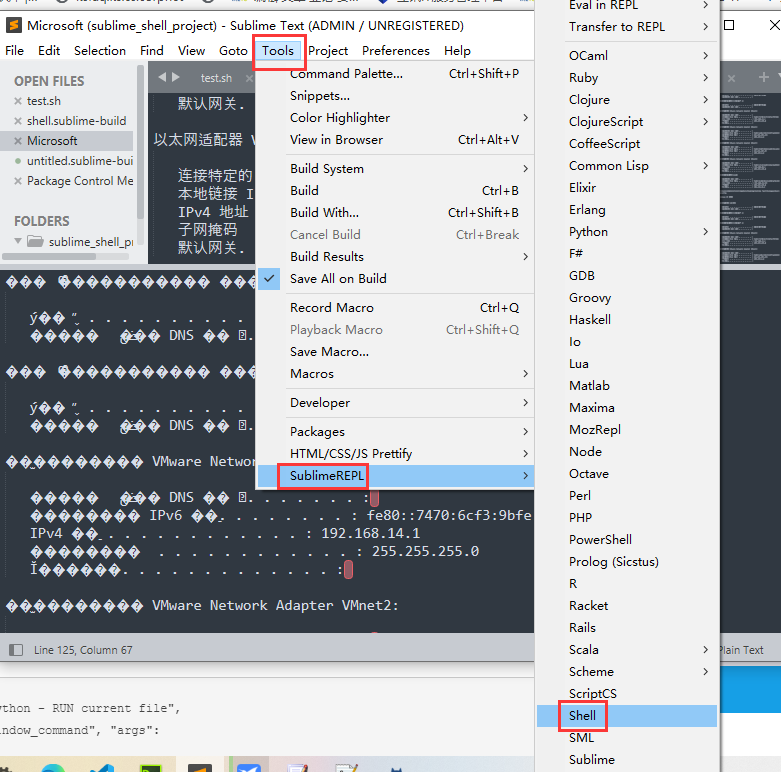Expand the Python REPL submenu
The width and height of the screenshot is (781, 772).
point(627,232)
